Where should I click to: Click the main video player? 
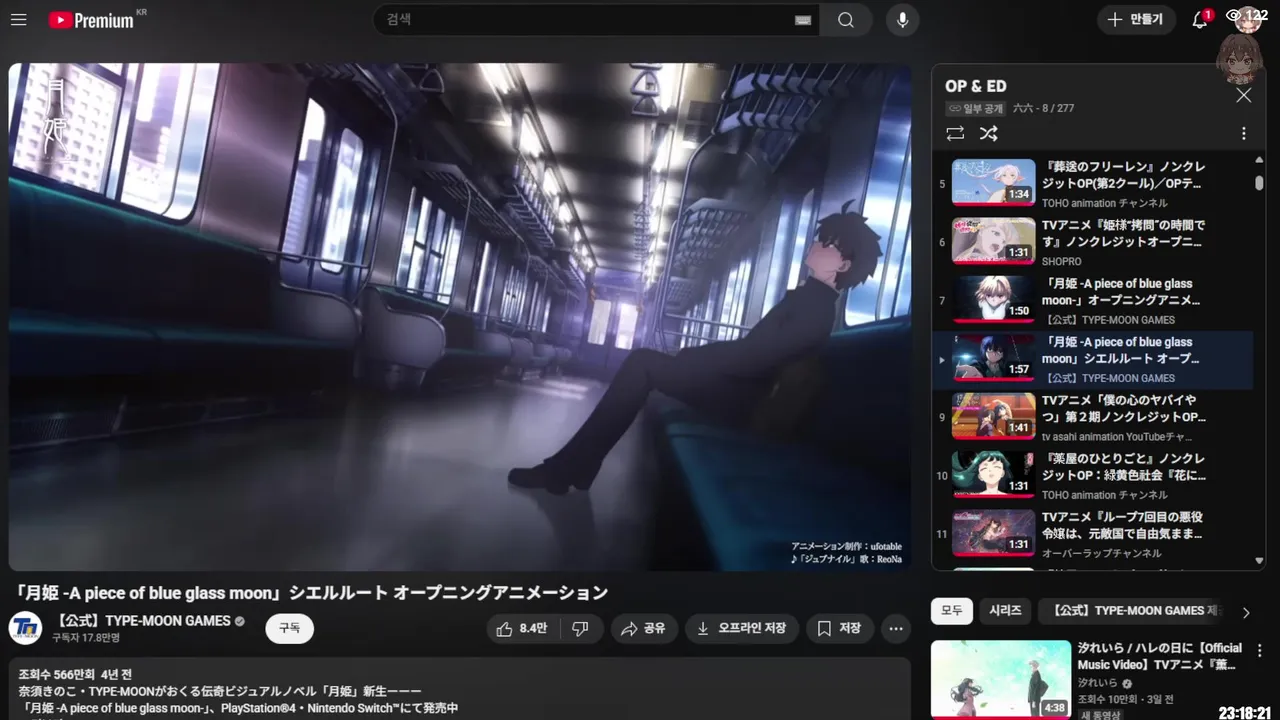click(x=460, y=317)
